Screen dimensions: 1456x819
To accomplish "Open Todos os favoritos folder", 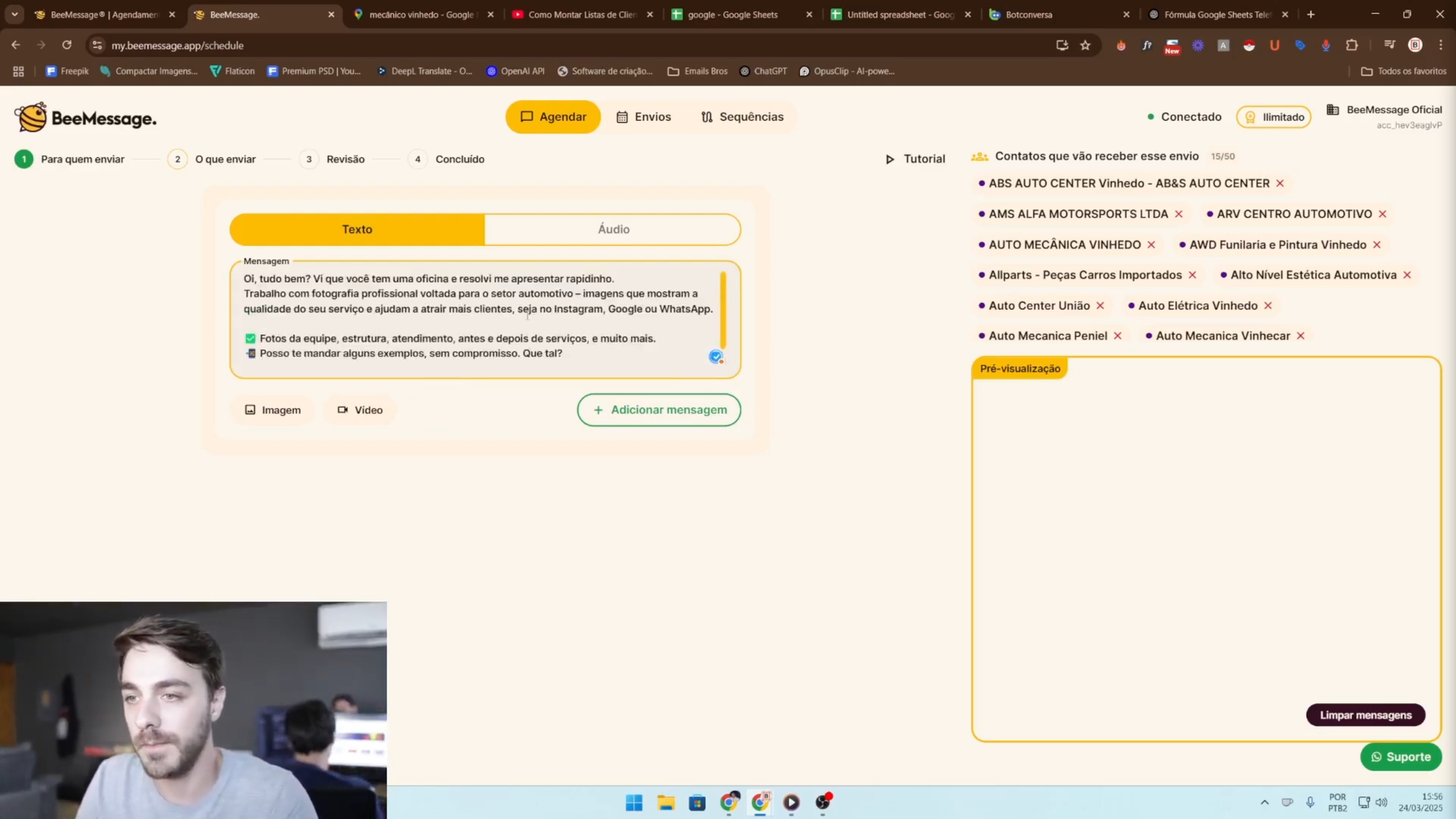I will (x=1404, y=71).
